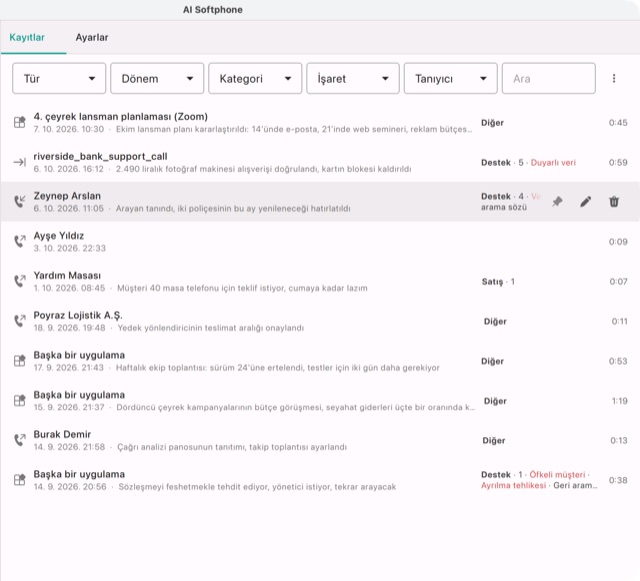Click the 1:19 duration value

pyautogui.click(x=620, y=401)
